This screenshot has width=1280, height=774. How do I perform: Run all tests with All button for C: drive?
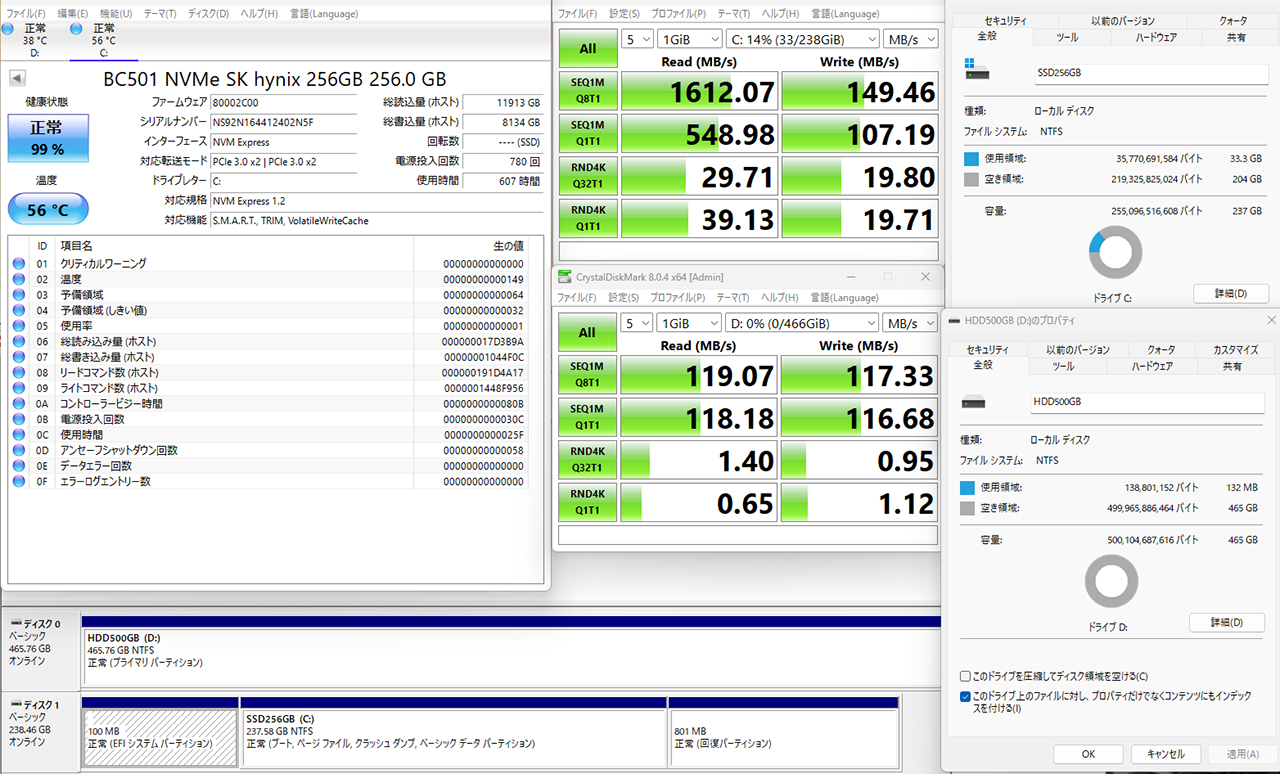587,49
